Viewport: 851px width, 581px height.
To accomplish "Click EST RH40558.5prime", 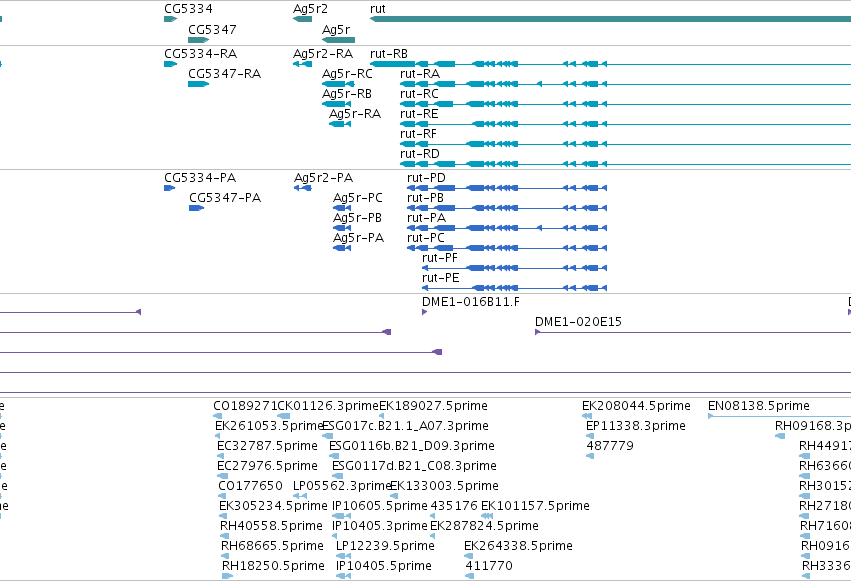I will (x=271, y=527).
